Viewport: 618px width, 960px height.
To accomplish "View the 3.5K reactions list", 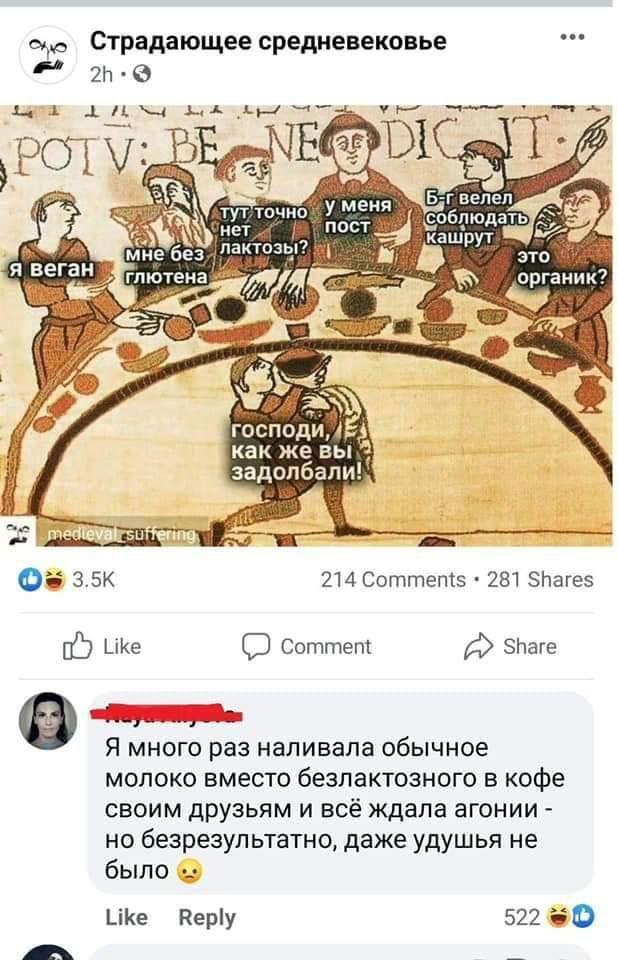I will (94, 579).
